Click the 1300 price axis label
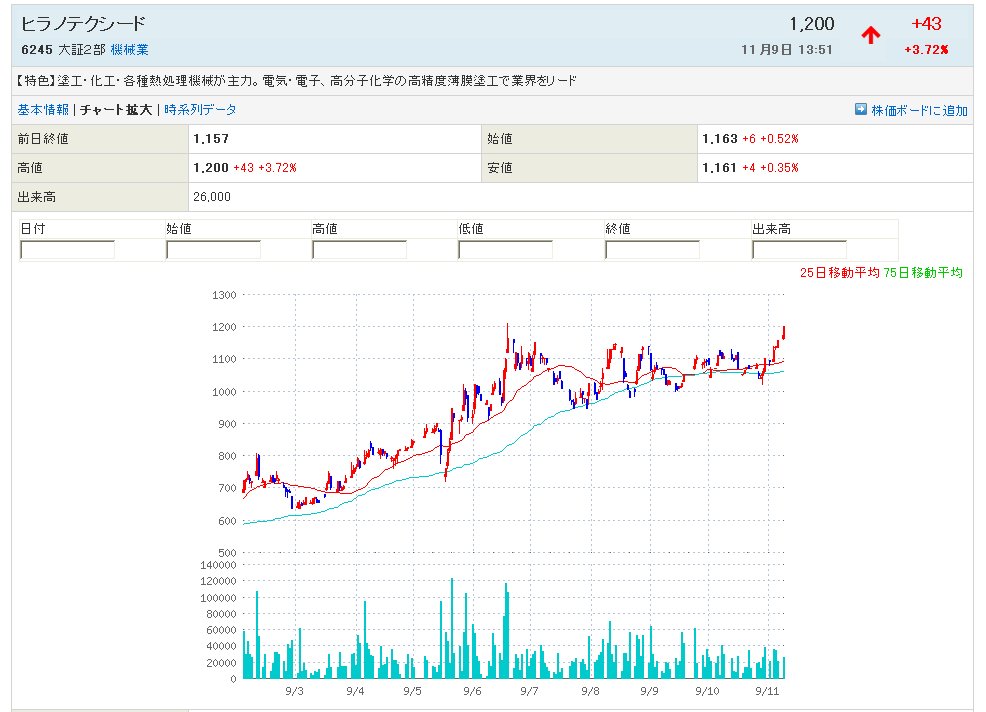The image size is (986, 712). click(x=224, y=295)
